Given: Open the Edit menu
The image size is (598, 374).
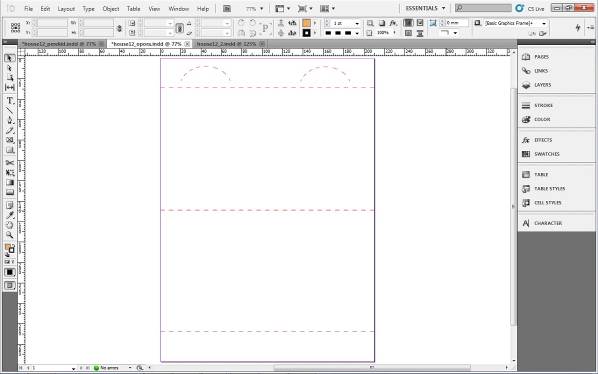Looking at the screenshot, I should point(45,8).
